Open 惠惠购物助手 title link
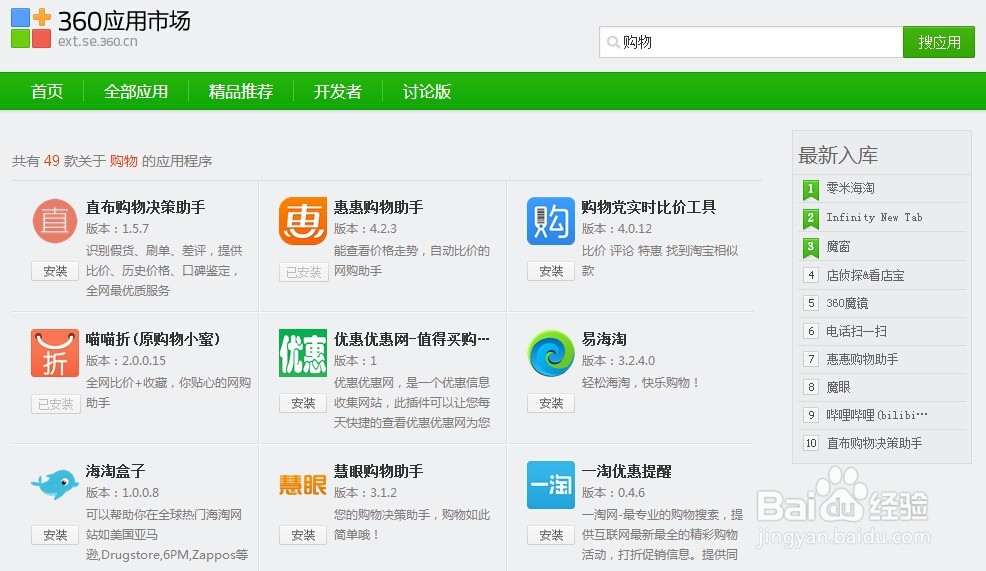 coord(378,207)
